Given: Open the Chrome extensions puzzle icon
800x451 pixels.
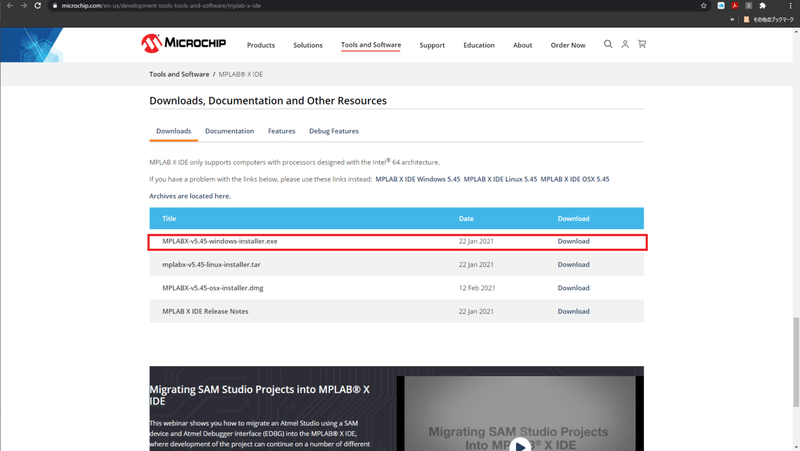Looking at the screenshot, I should 763,6.
